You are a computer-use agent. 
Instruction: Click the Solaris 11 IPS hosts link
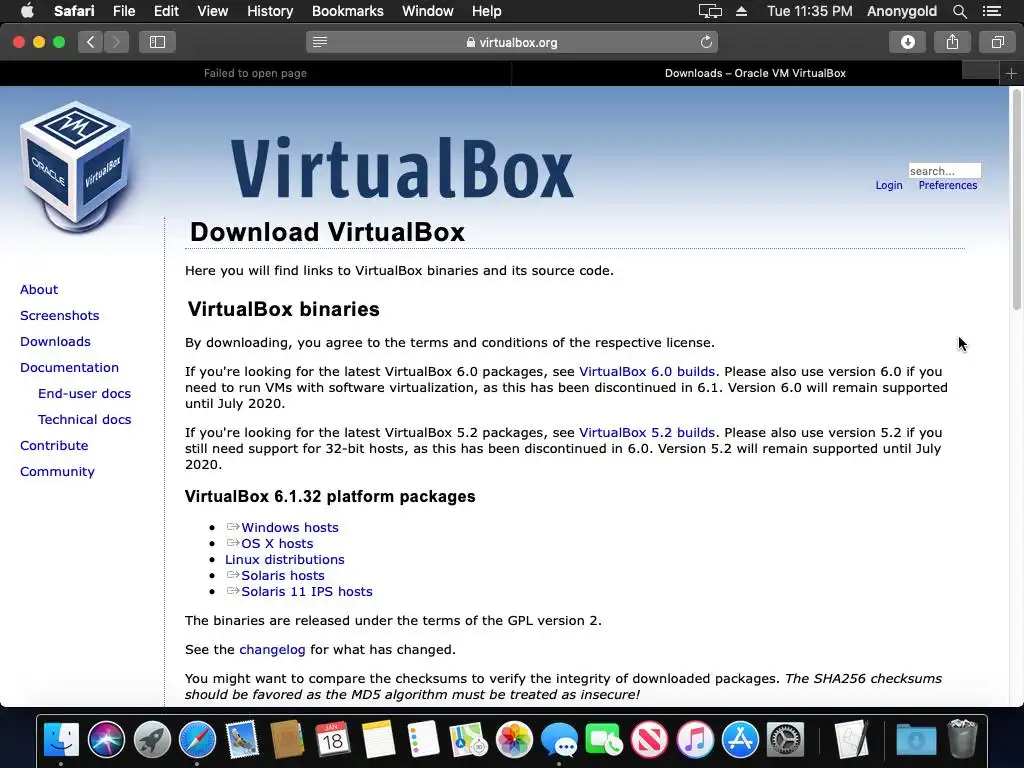pyautogui.click(x=307, y=592)
